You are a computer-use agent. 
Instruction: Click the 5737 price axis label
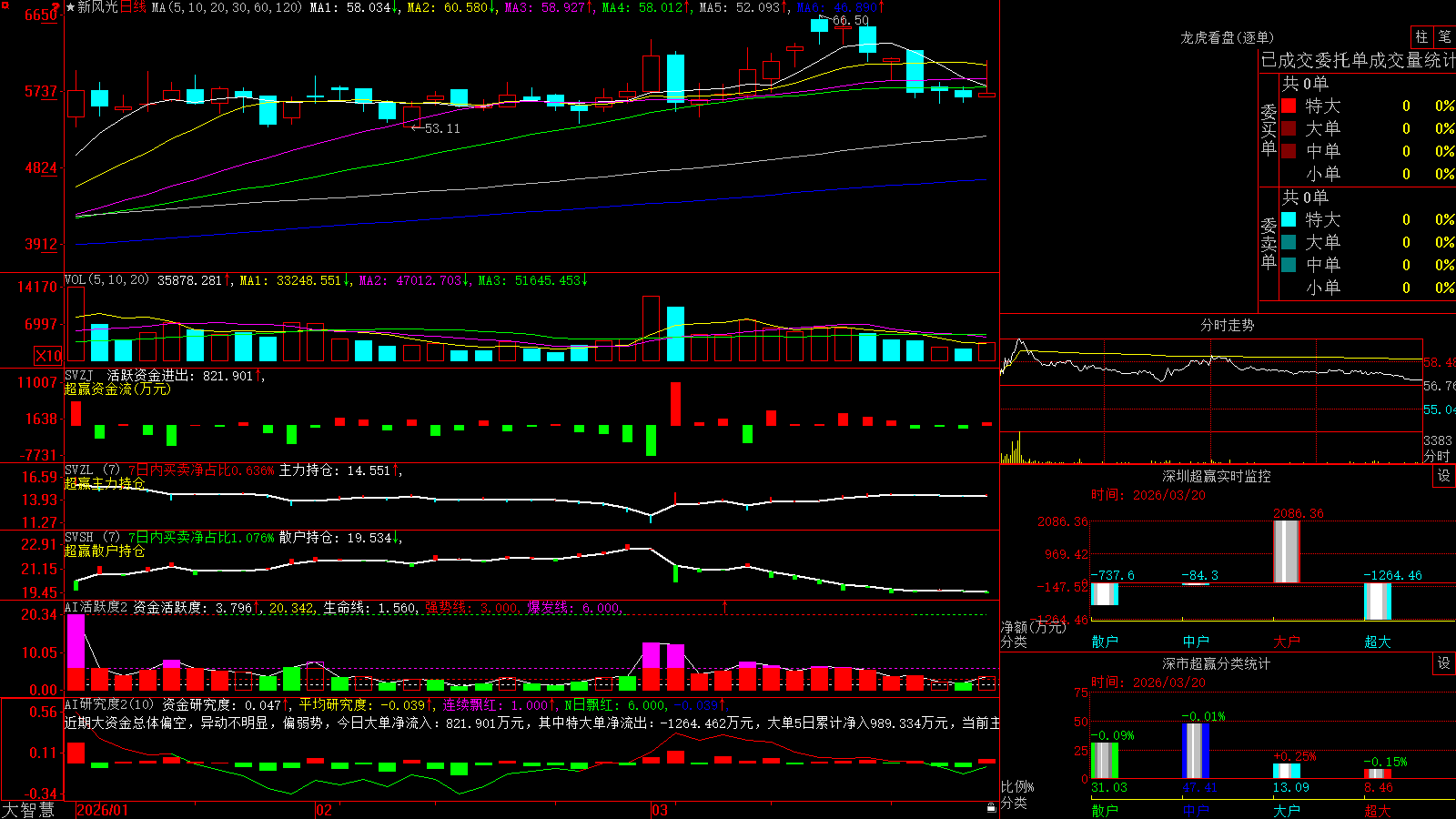tap(41, 92)
